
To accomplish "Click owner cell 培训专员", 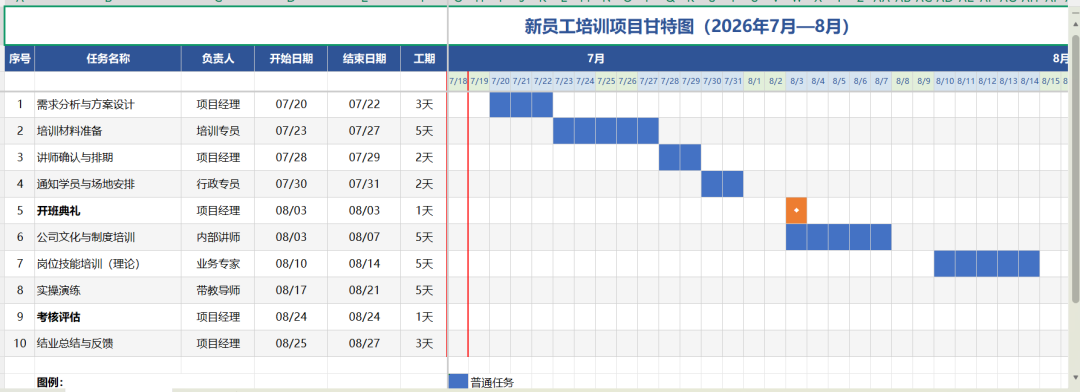I will click(218, 131).
